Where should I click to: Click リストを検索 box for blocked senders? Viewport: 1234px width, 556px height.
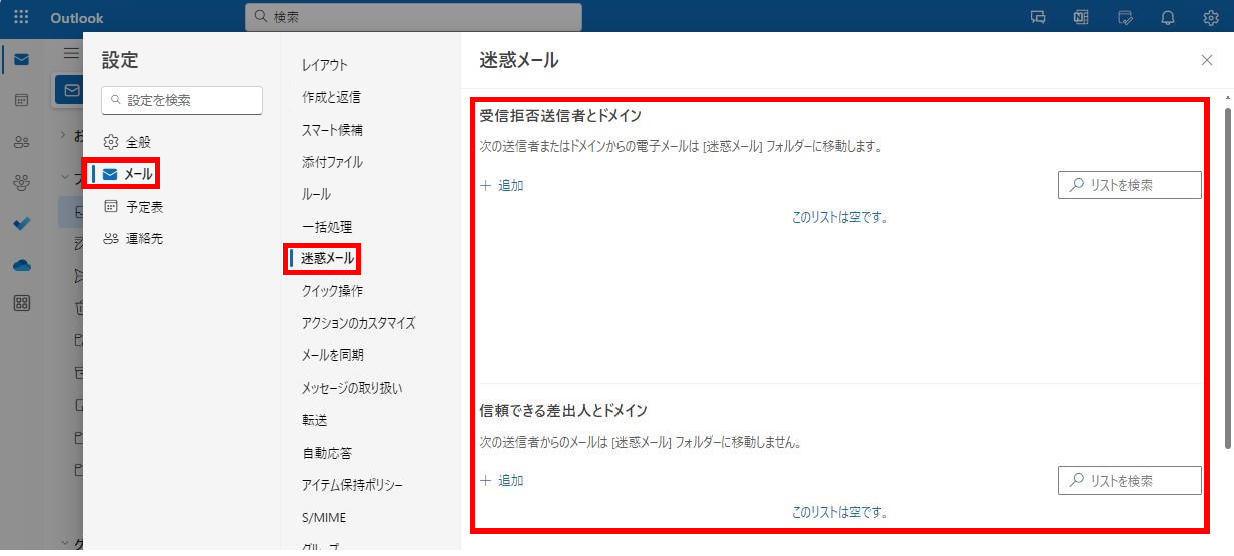[1130, 185]
